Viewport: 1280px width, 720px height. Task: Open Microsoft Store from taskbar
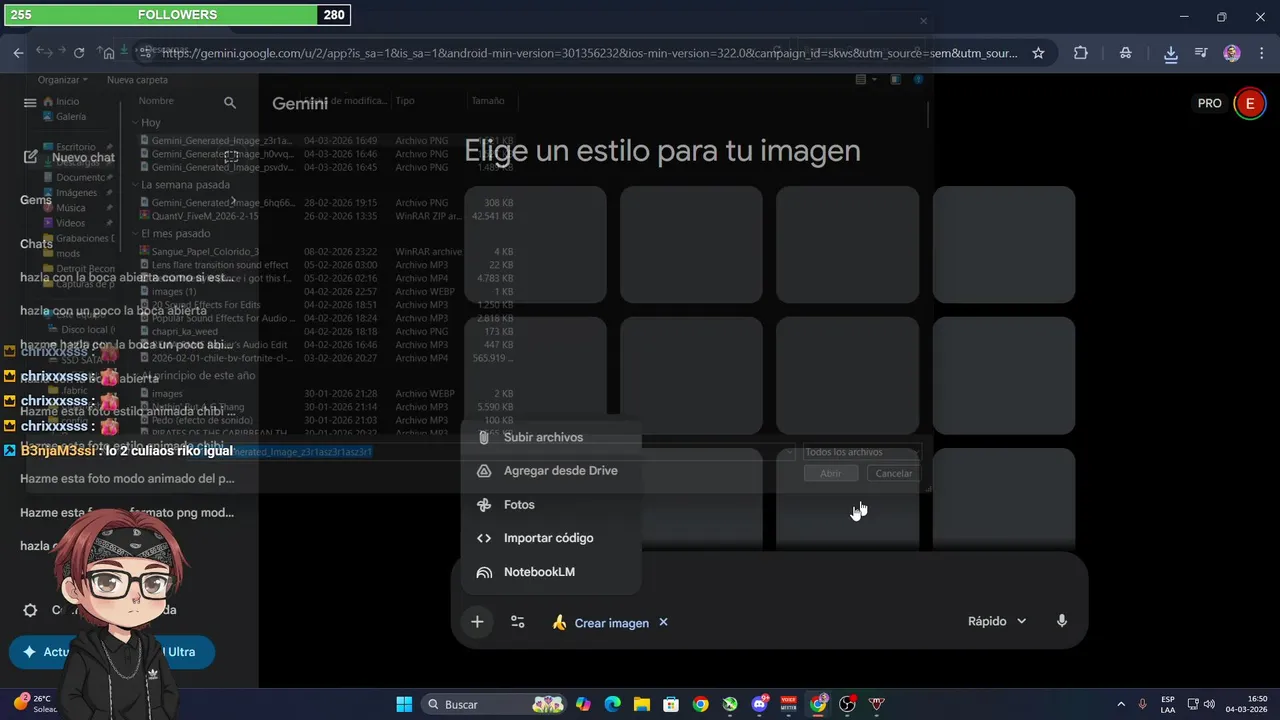pos(671,704)
